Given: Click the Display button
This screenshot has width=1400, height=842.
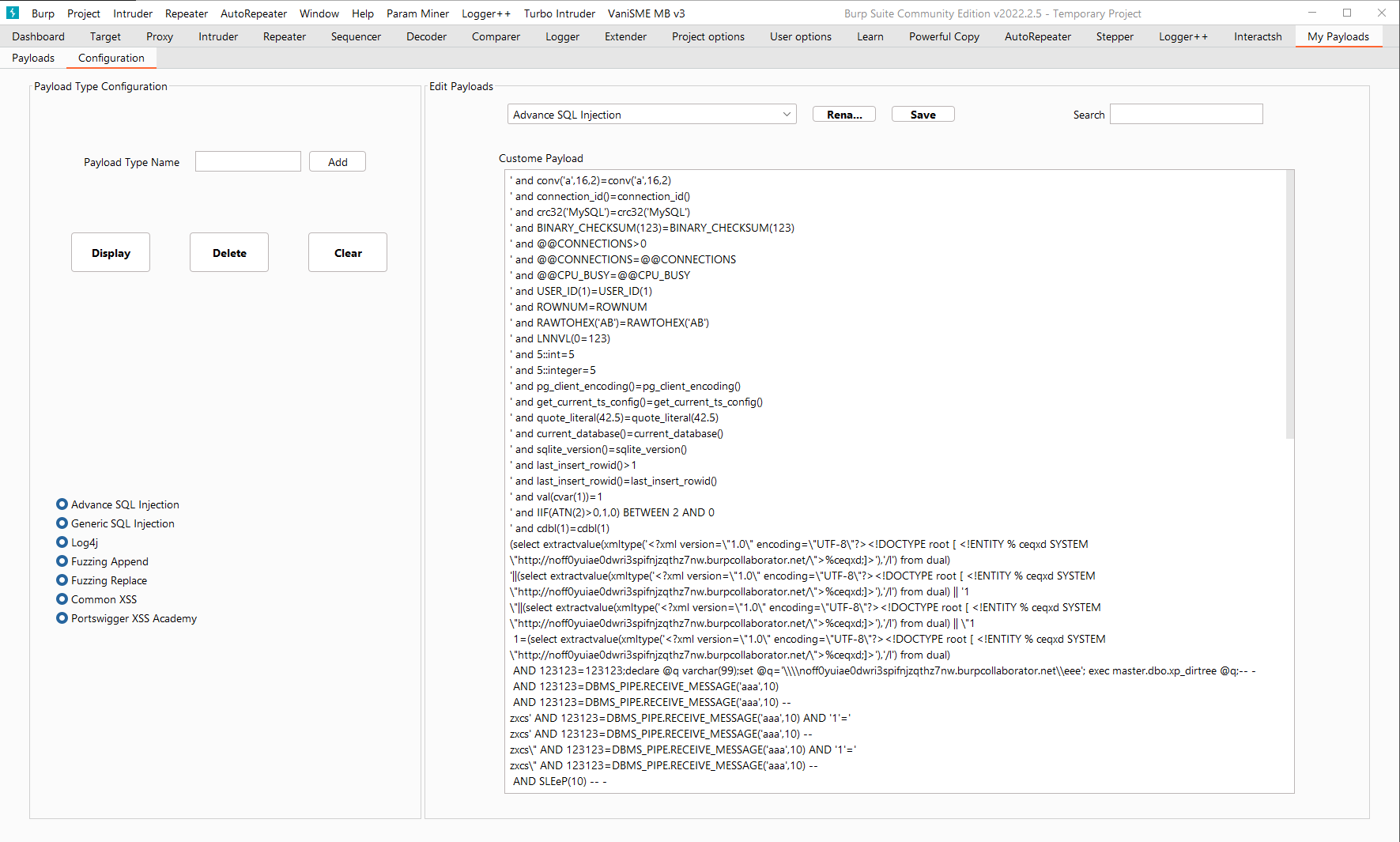Looking at the screenshot, I should [110, 251].
